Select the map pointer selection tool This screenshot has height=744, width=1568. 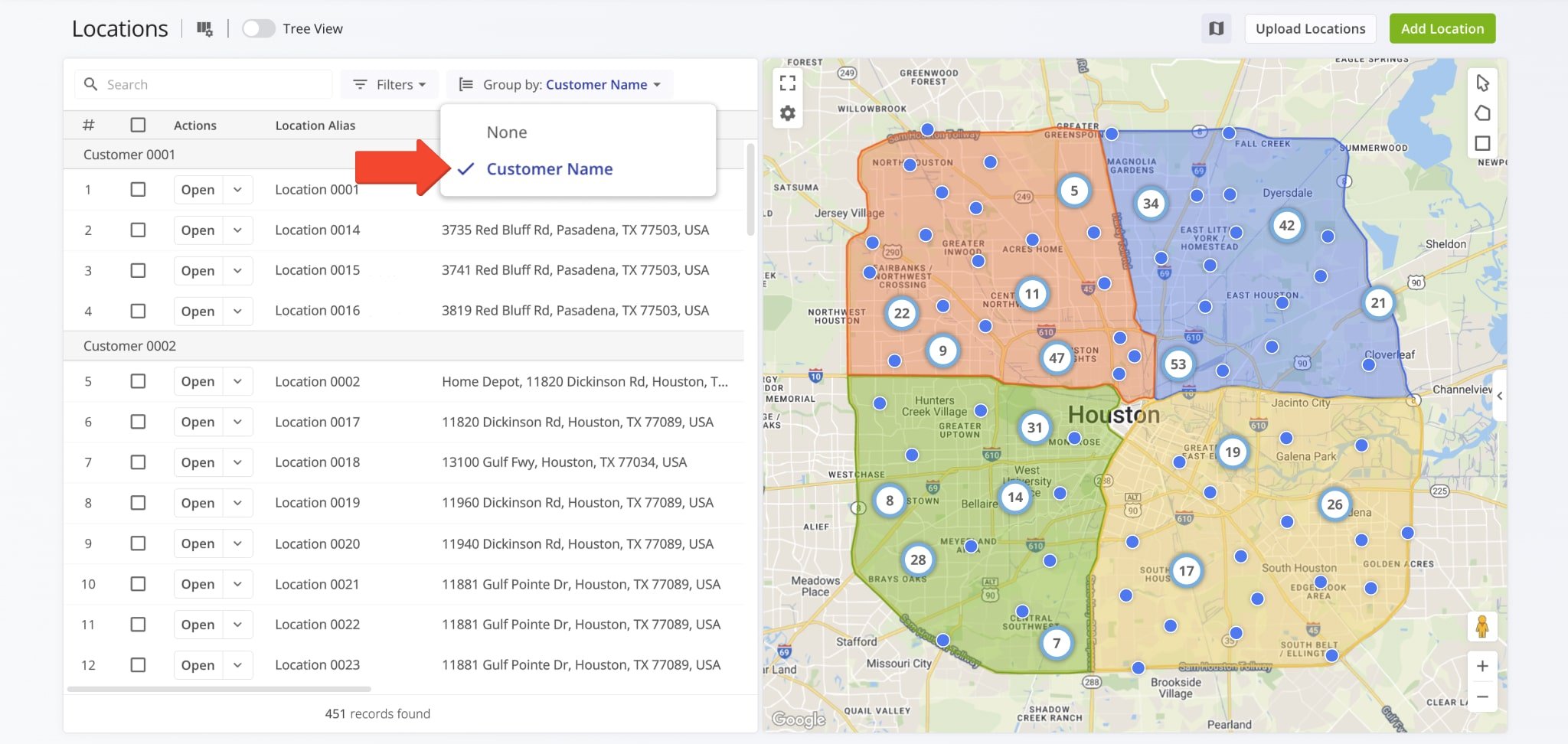coord(1482,83)
